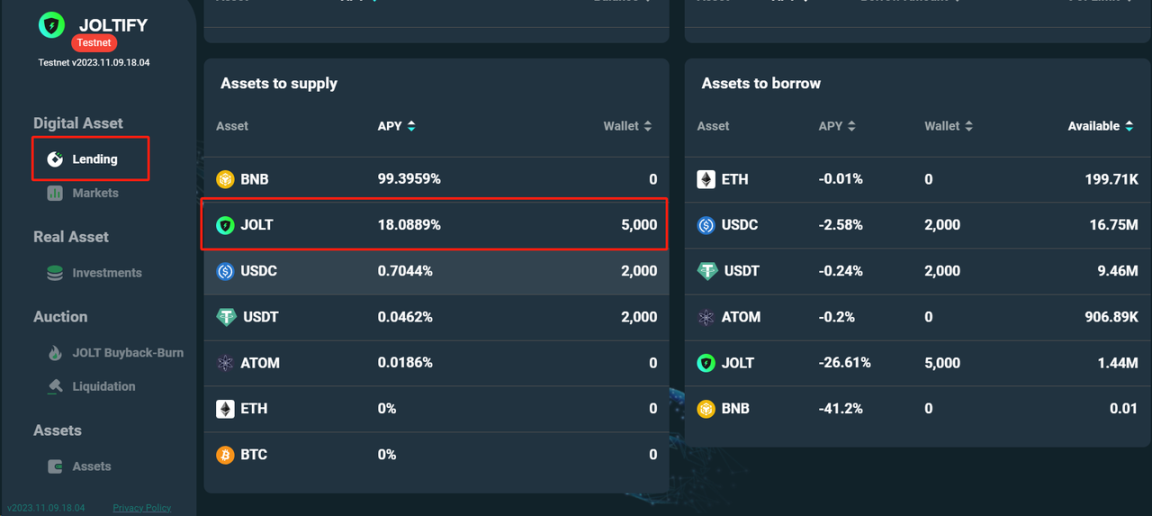Click the Assets to borrow heading
This screenshot has width=1152, height=516.
pyautogui.click(x=761, y=84)
